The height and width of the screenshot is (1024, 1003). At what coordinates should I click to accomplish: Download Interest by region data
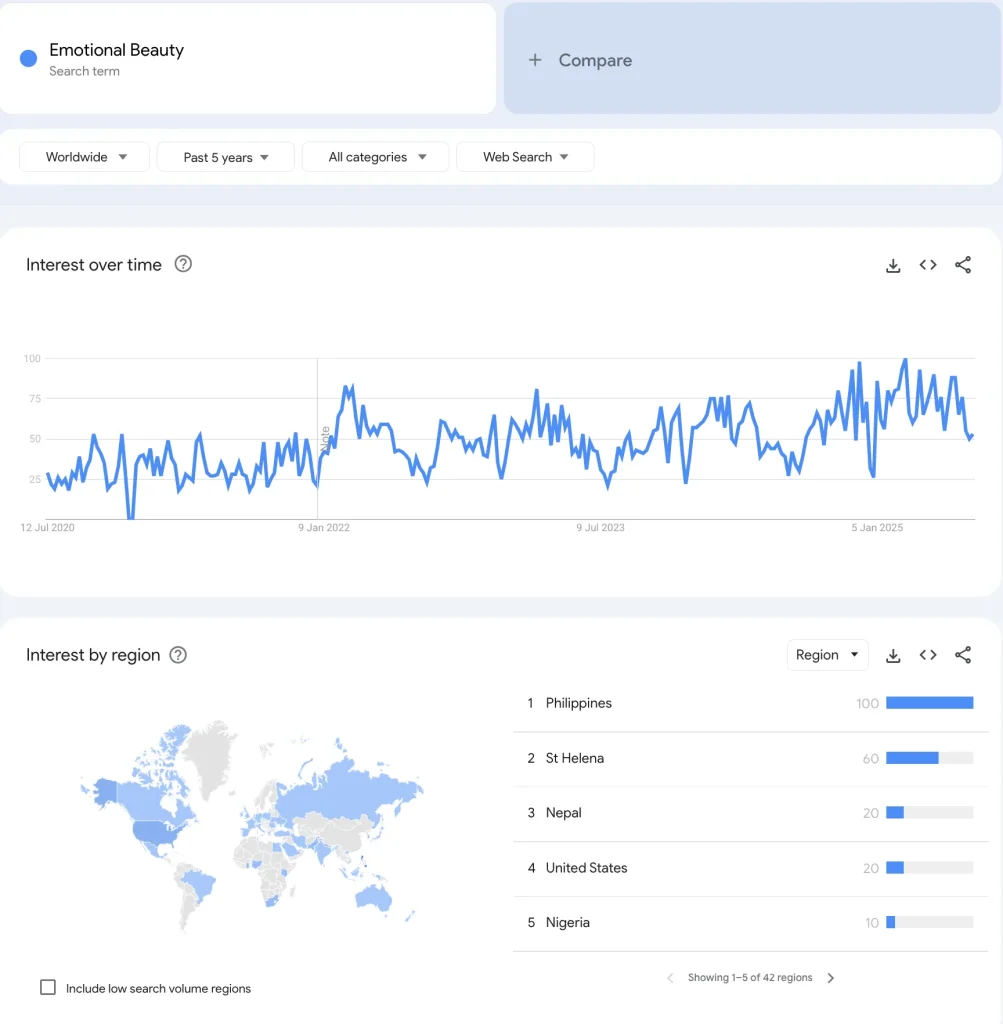[893, 655]
